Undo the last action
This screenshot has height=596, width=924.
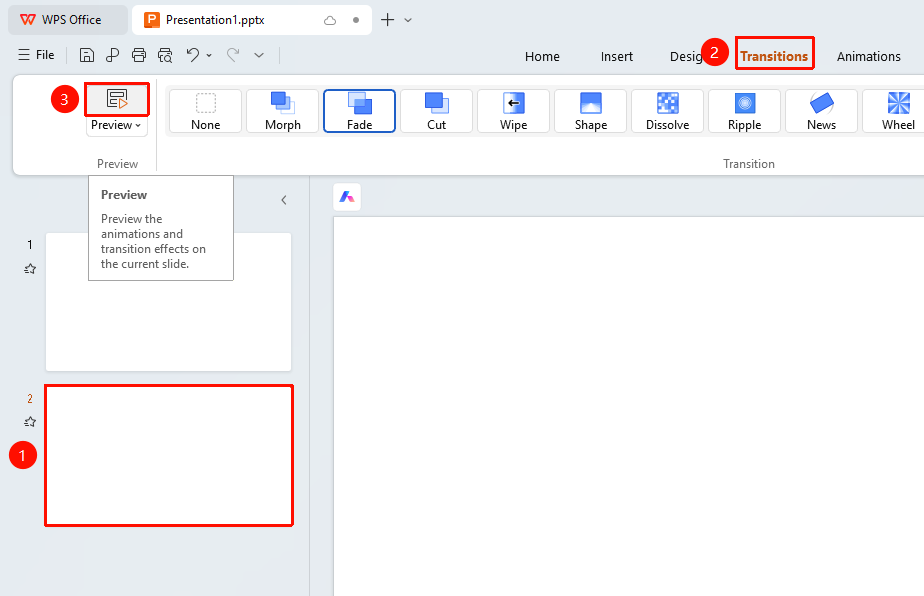[x=193, y=55]
